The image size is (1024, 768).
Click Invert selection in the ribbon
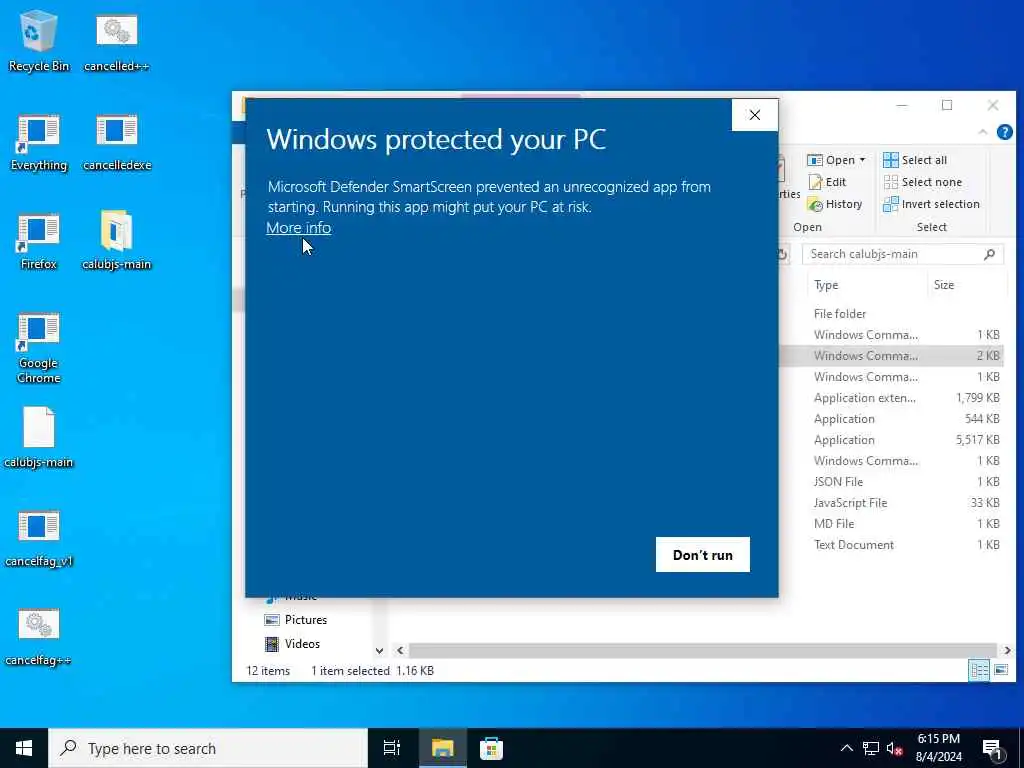[x=931, y=204]
